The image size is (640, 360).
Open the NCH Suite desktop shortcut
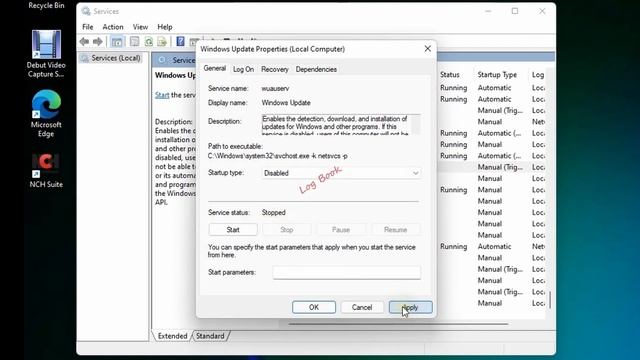coord(46,171)
